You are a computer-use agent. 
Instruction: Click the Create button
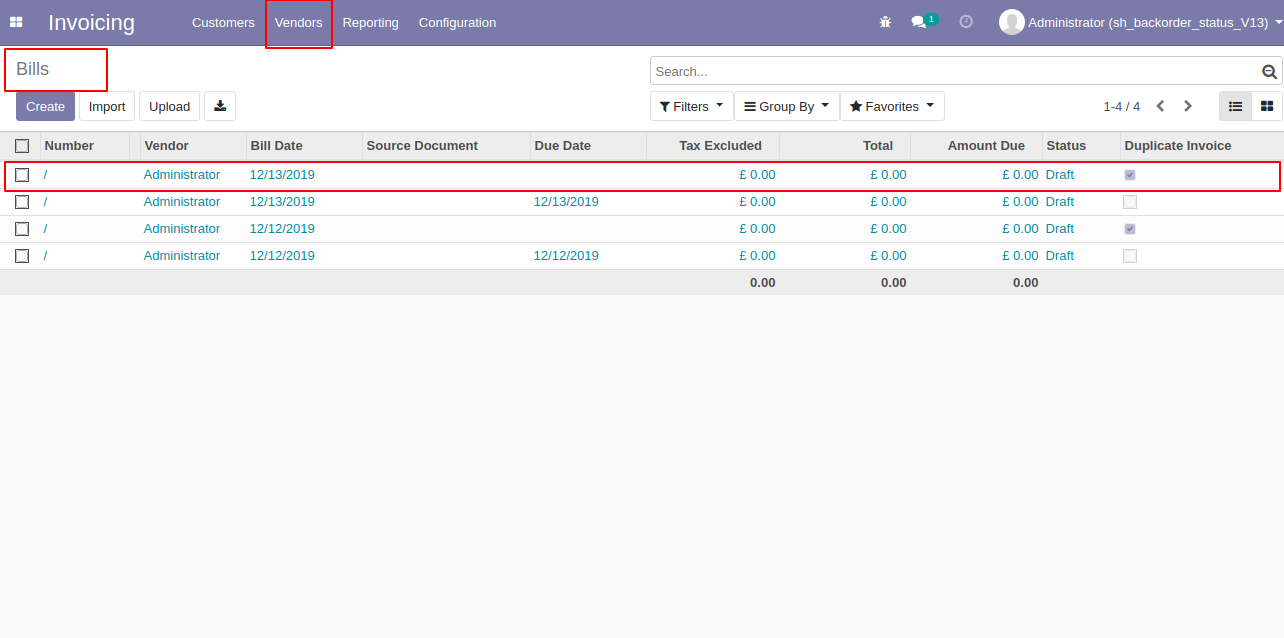point(45,106)
